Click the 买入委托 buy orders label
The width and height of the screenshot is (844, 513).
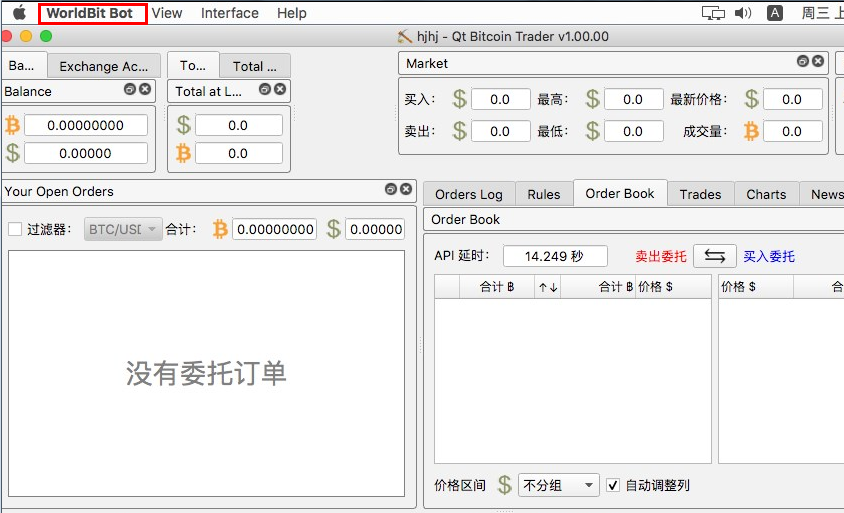769,257
